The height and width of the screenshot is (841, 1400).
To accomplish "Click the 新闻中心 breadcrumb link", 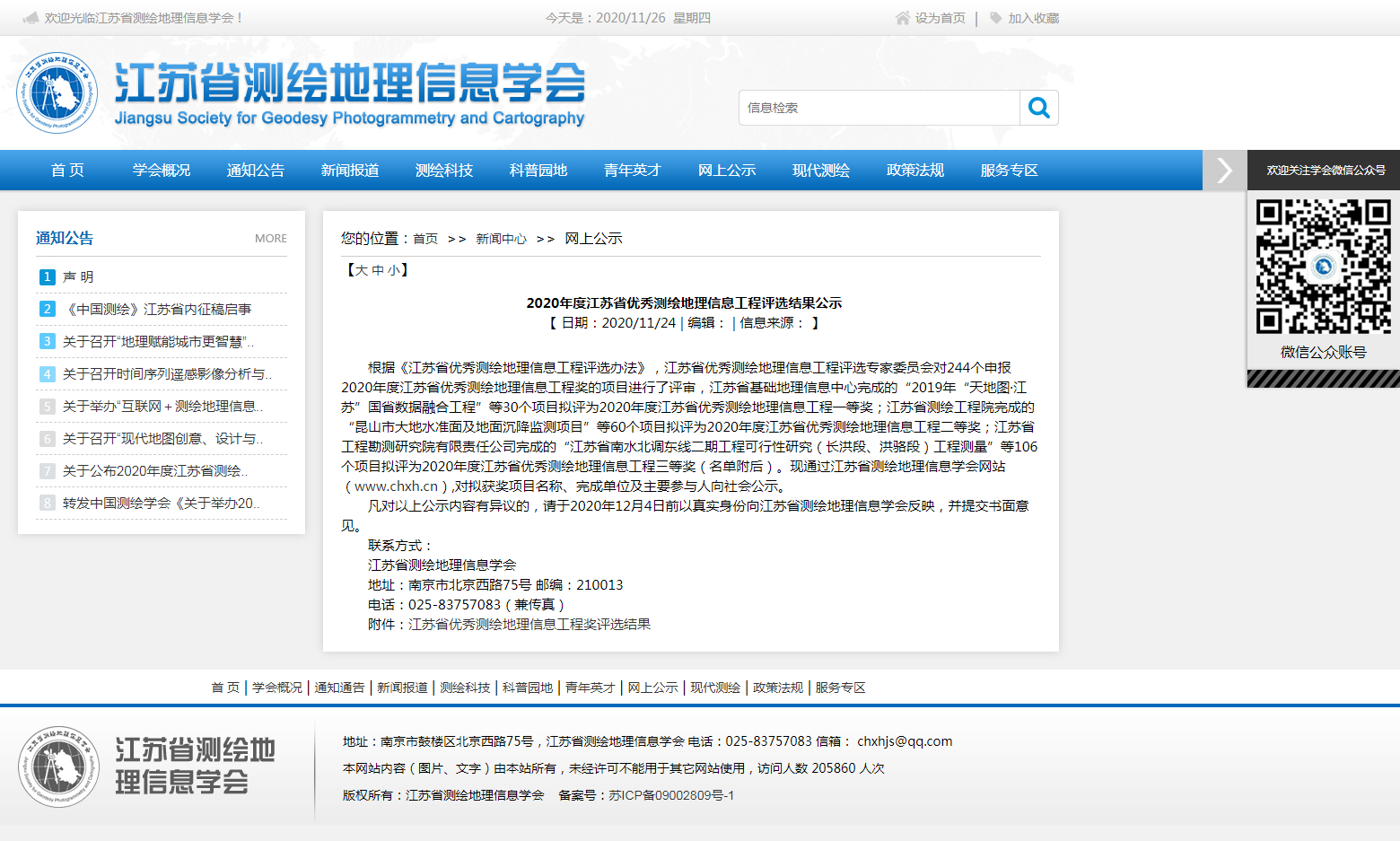I will tap(501, 239).
